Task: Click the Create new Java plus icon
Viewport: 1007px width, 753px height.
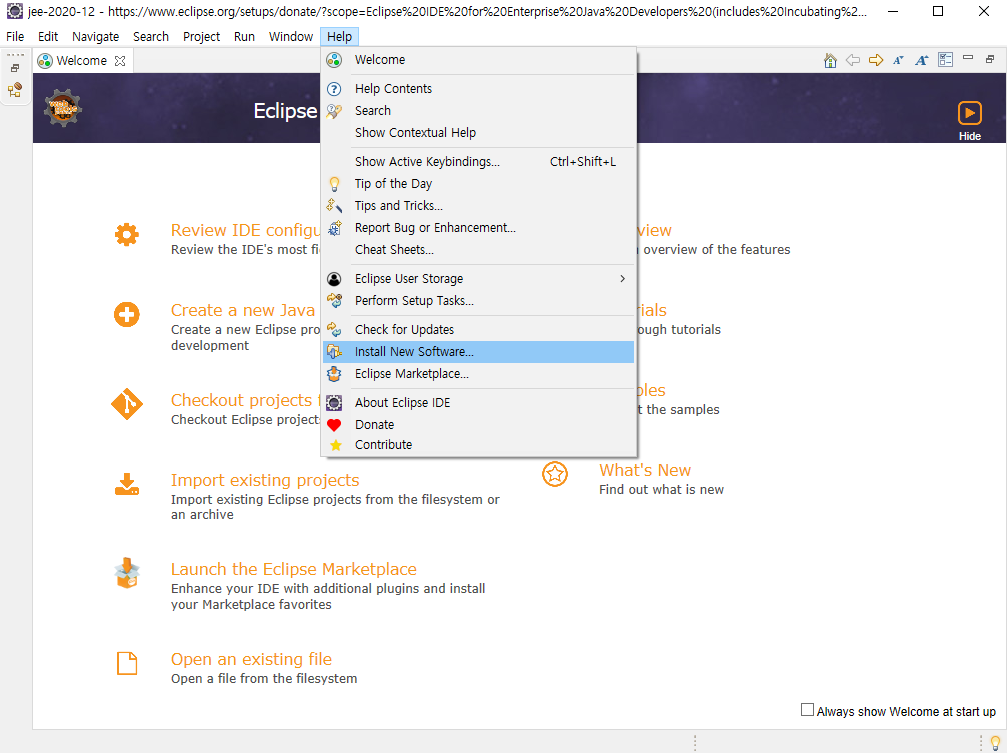Action: (127, 315)
